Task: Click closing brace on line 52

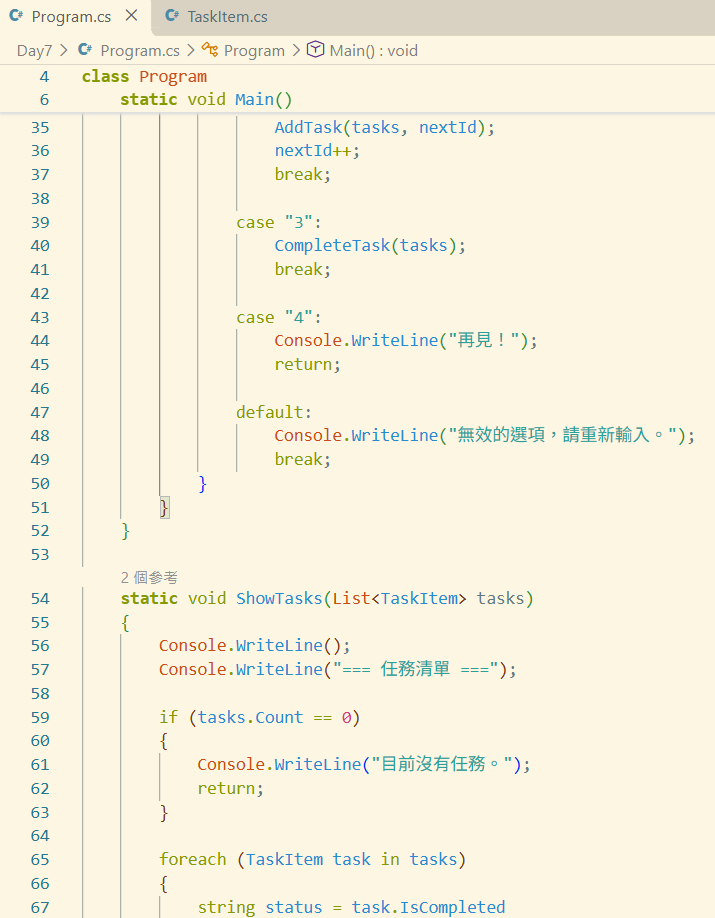Action: (125, 531)
